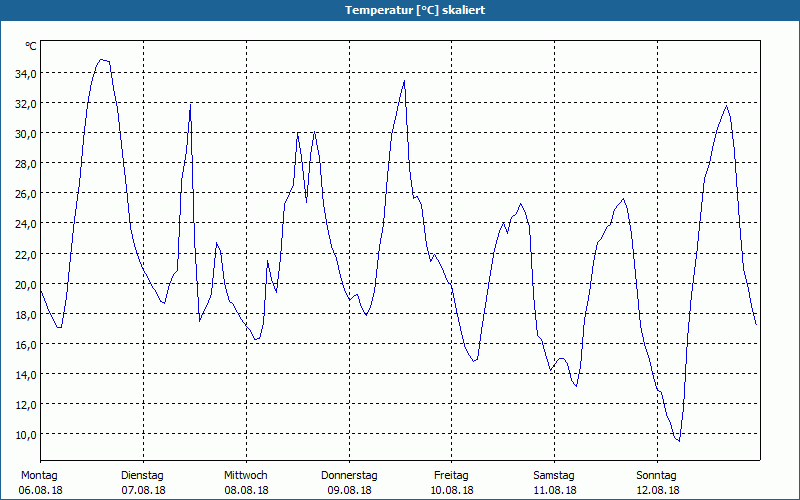The image size is (800, 500).
Task: Click the 30,0 y-axis label
Action: coord(26,134)
